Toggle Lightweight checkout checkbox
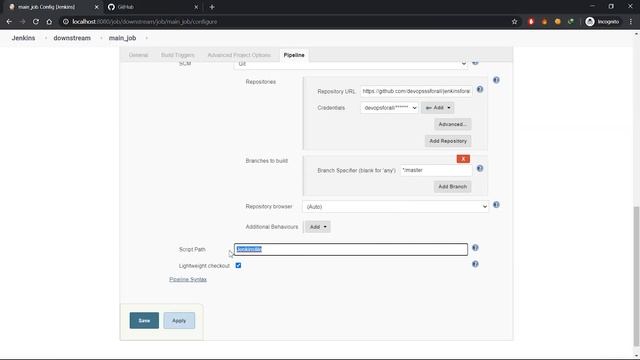This screenshot has height=360, width=640. [x=238, y=265]
